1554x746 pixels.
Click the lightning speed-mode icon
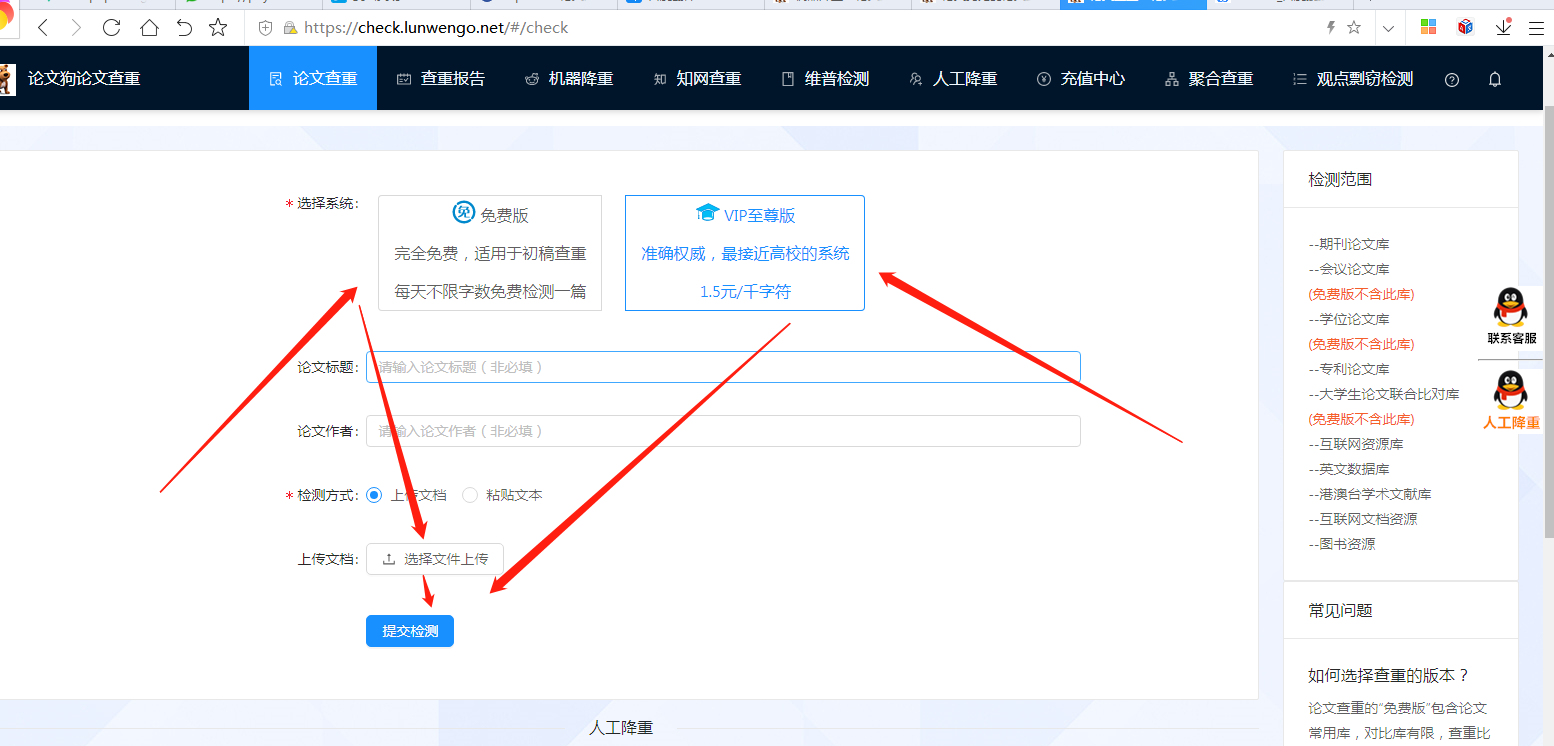[x=1330, y=28]
